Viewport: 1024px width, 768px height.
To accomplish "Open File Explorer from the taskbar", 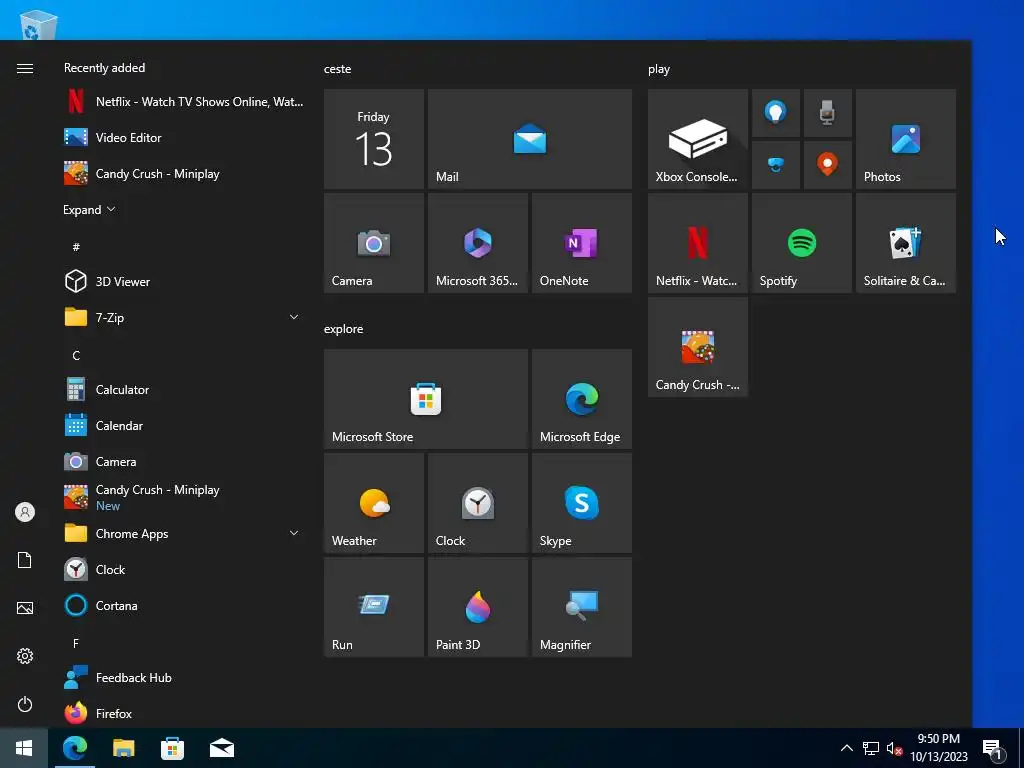I will (123, 748).
